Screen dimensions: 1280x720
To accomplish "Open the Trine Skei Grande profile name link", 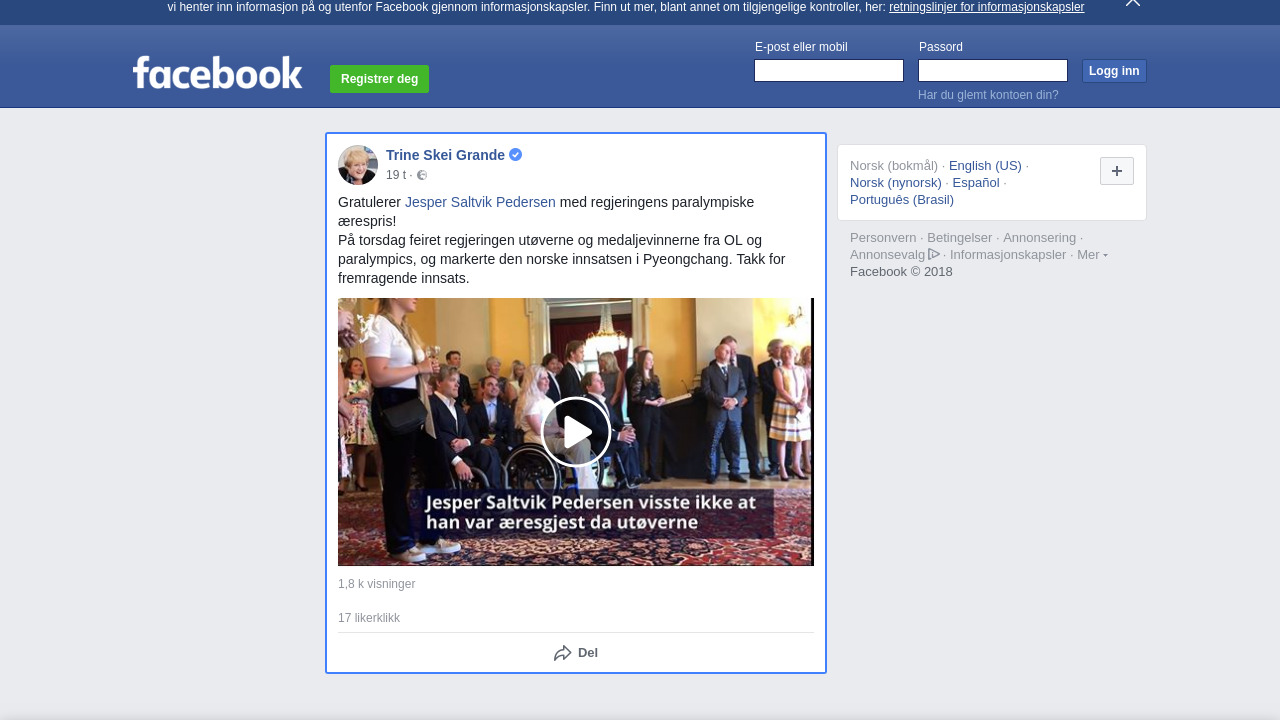I will pos(445,155).
